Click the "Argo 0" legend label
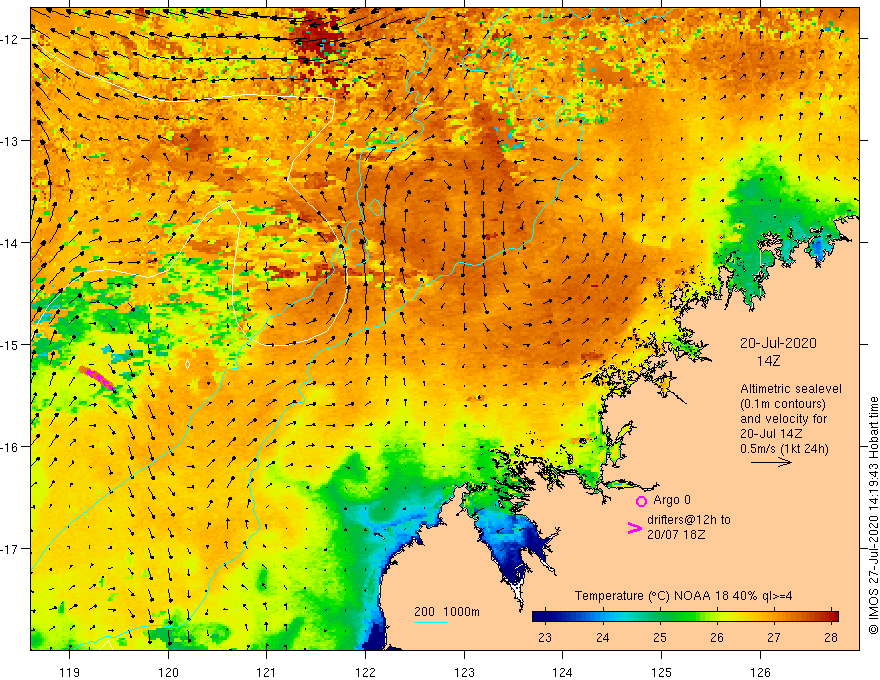 (672, 500)
